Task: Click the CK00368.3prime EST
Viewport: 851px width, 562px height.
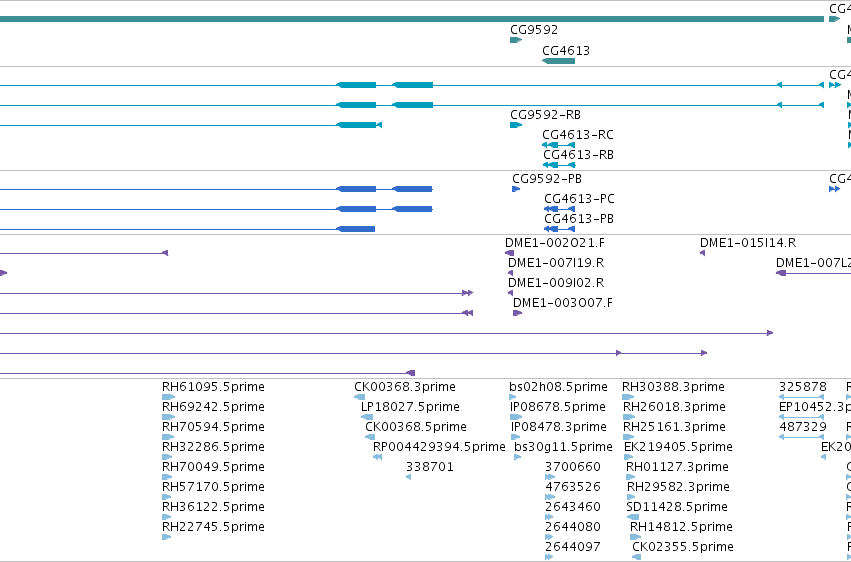Action: (360, 397)
